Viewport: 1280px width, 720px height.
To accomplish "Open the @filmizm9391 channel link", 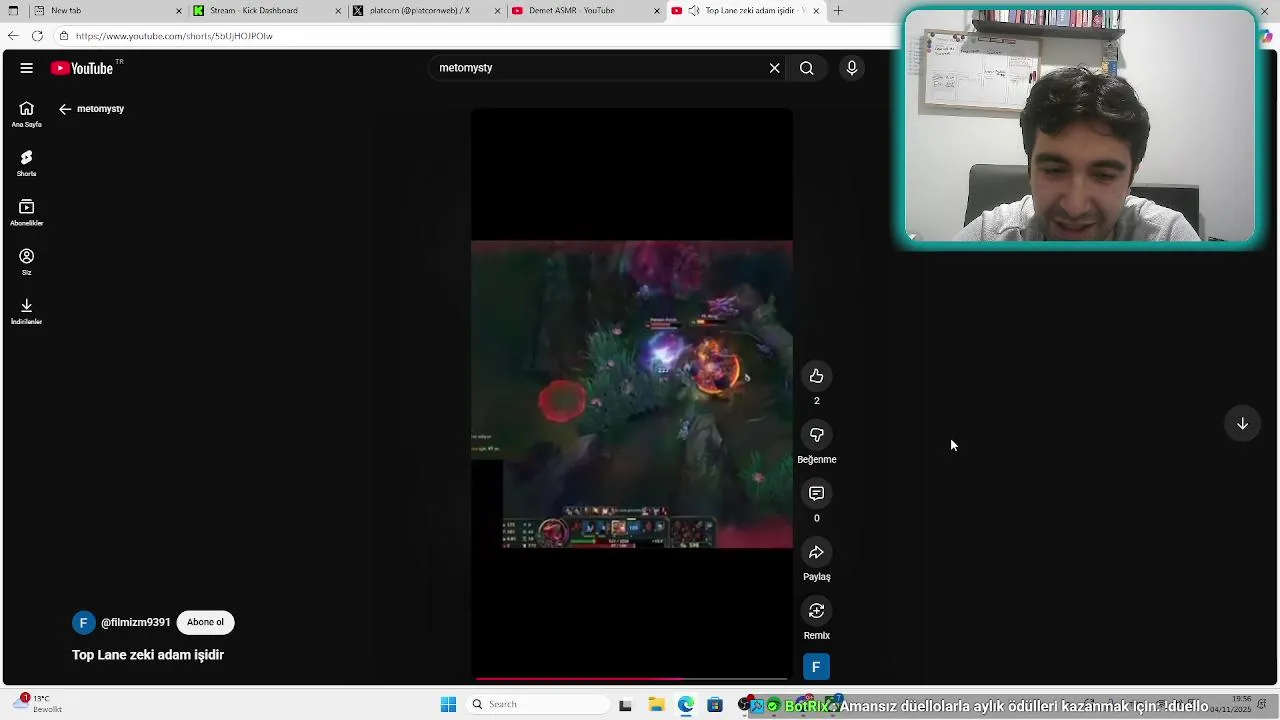I will pyautogui.click(x=135, y=622).
